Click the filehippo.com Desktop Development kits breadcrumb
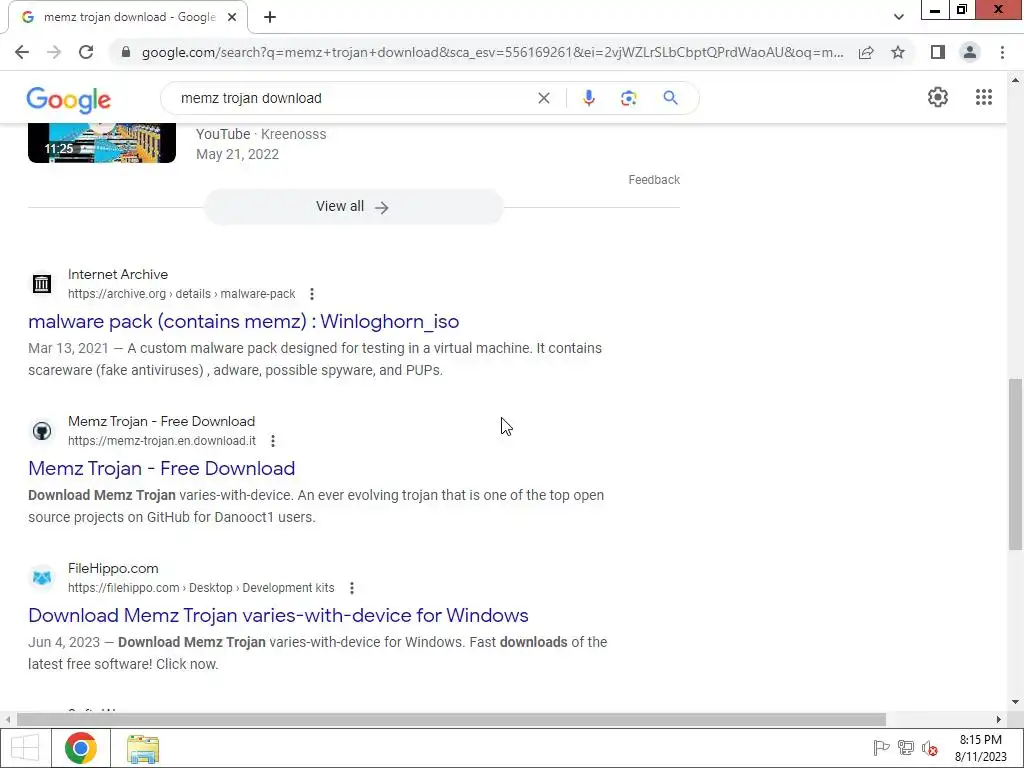This screenshot has height=768, width=1024. point(201,588)
